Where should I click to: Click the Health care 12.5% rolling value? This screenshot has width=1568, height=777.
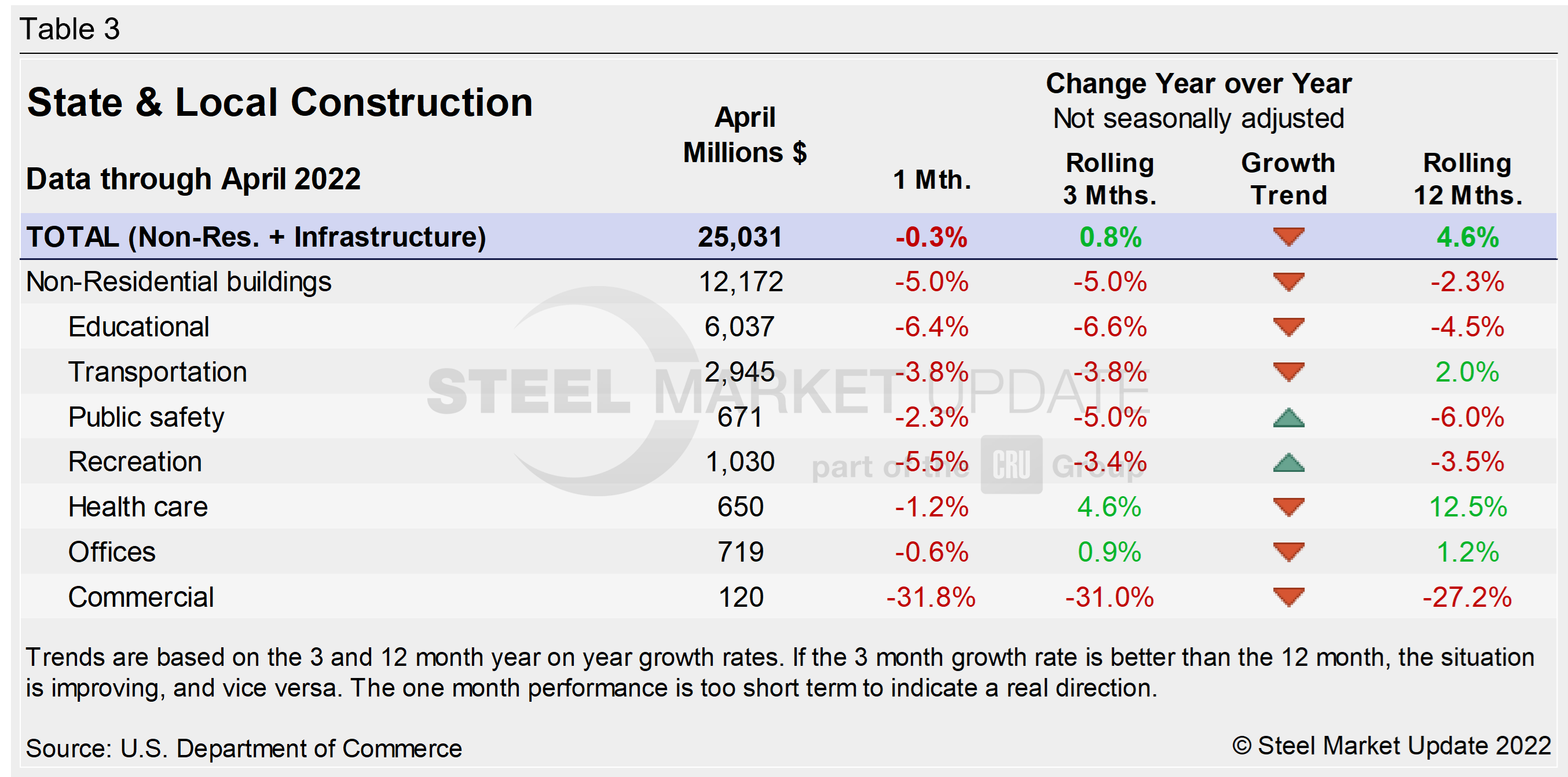pos(1467,507)
